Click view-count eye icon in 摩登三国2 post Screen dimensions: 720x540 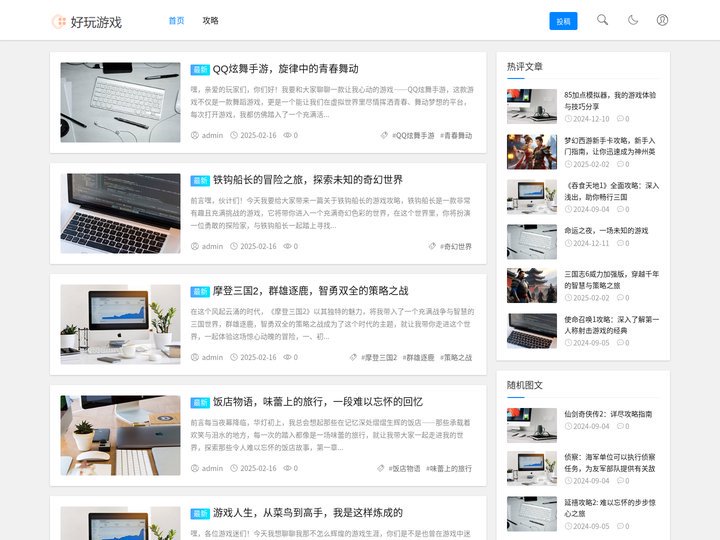[x=287, y=357]
